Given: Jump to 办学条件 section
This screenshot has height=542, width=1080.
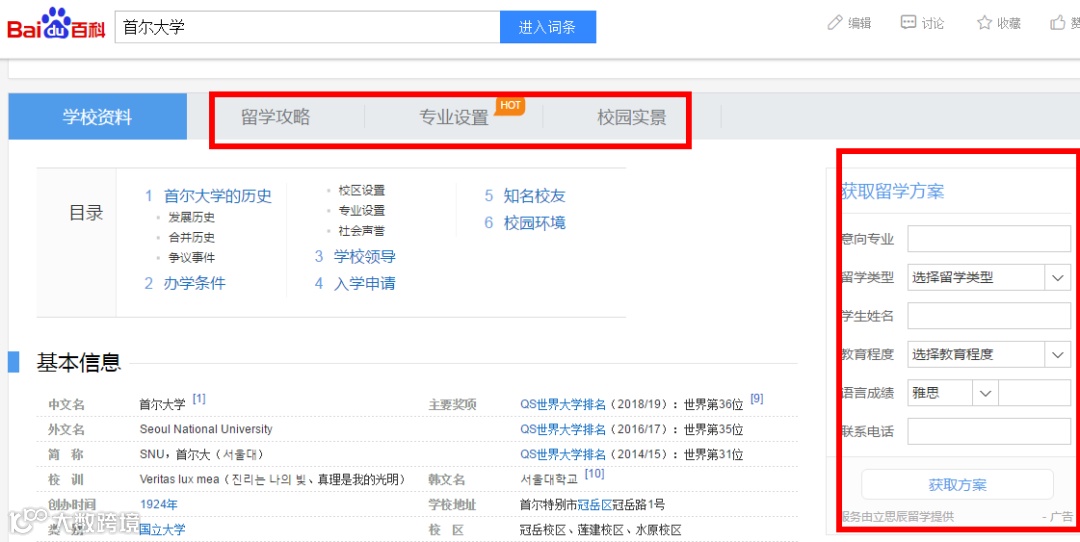Looking at the screenshot, I should [x=194, y=283].
